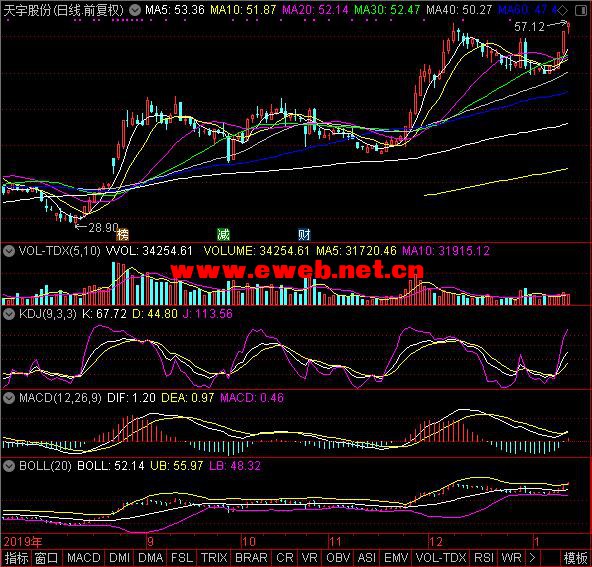Select the RSI indicator button
This screenshot has height=567, width=592.
click(484, 558)
